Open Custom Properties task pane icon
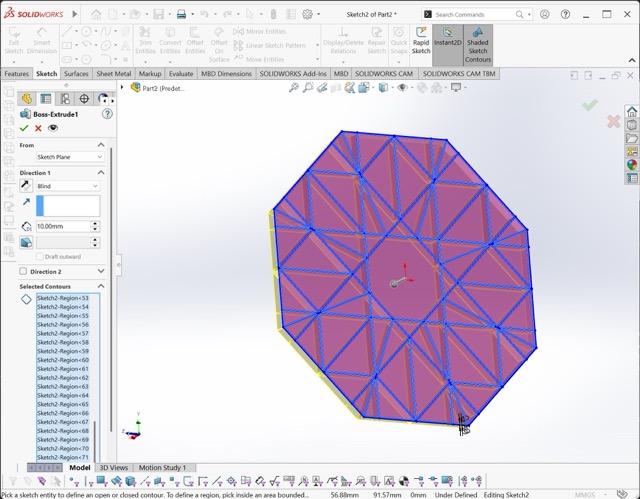The height and width of the screenshot is (499, 640). (x=632, y=178)
